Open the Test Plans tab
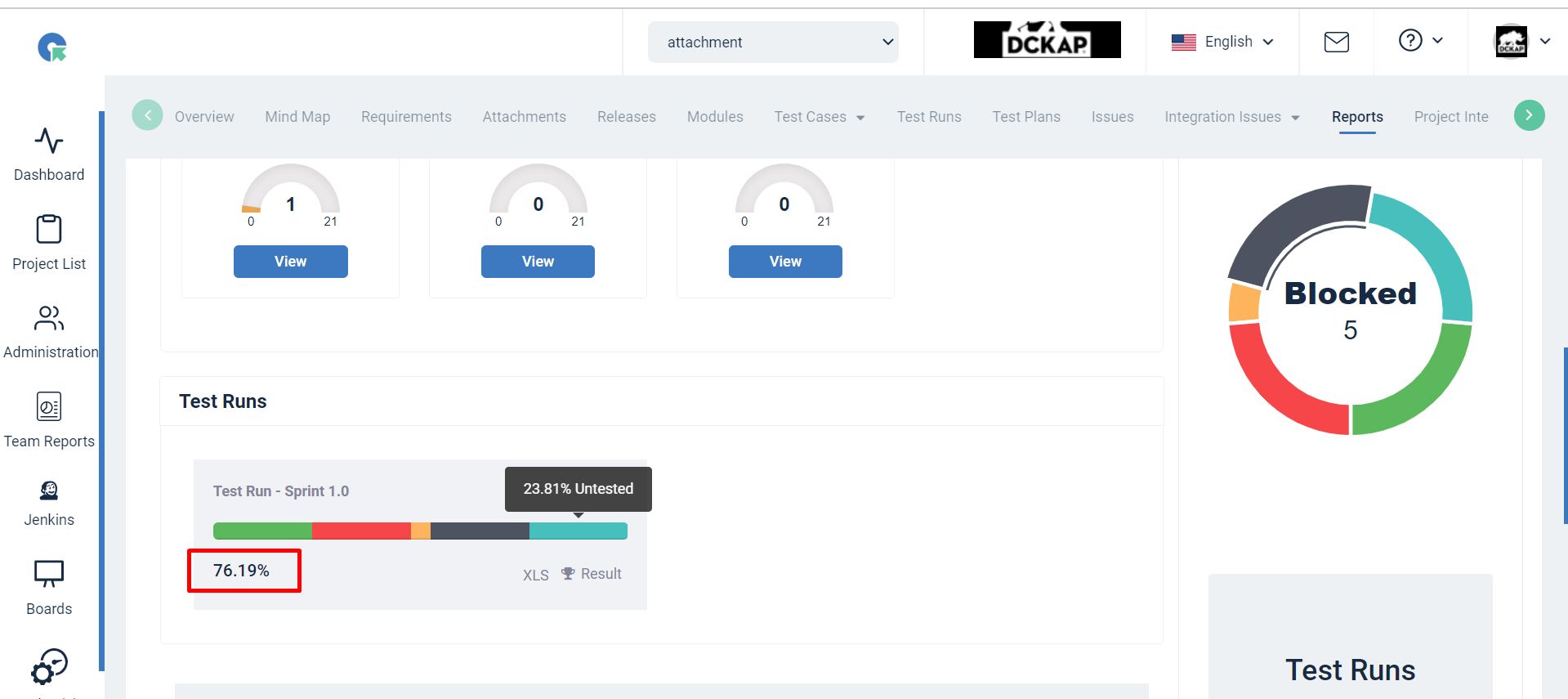This screenshot has height=699, width=1568. (x=1026, y=117)
